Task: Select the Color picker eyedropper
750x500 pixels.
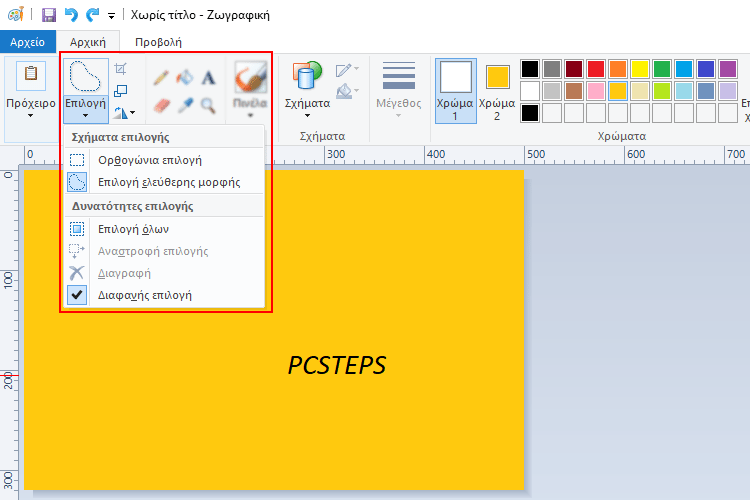Action: click(x=185, y=105)
